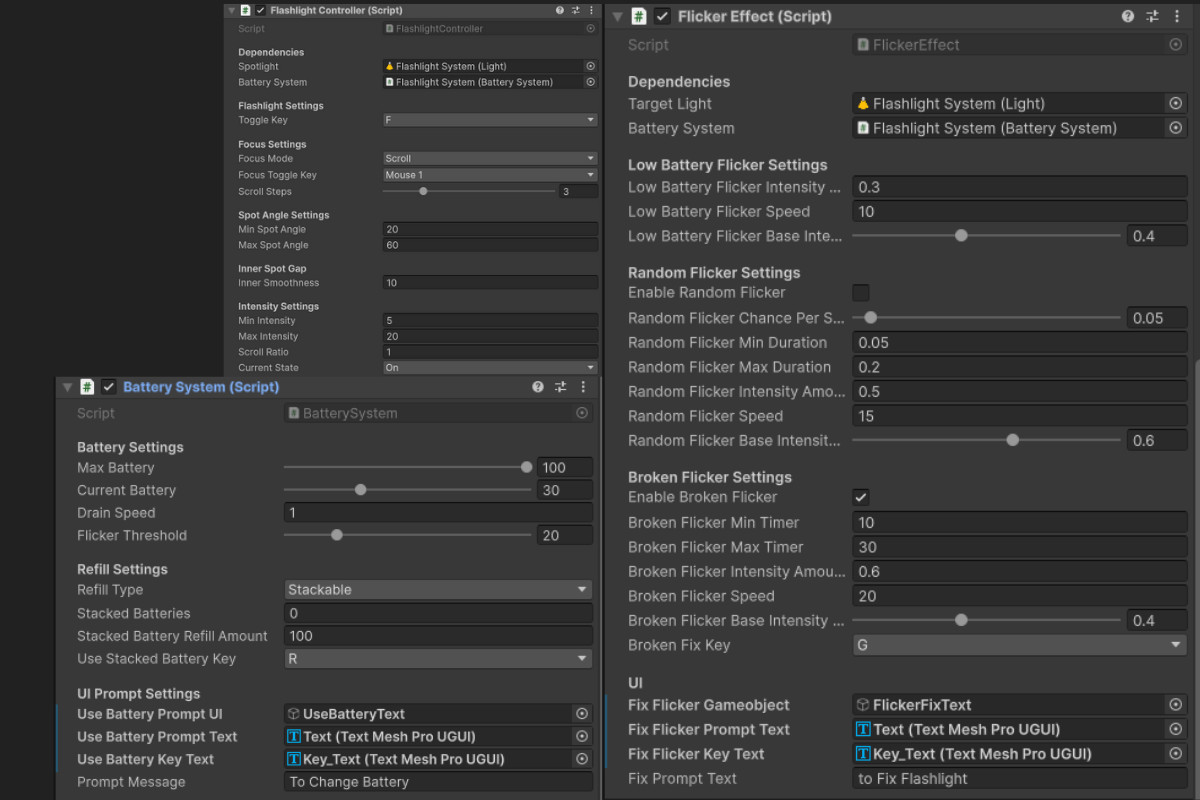1200x800 pixels.
Task: Click the Current Battery slider
Action: point(408,490)
